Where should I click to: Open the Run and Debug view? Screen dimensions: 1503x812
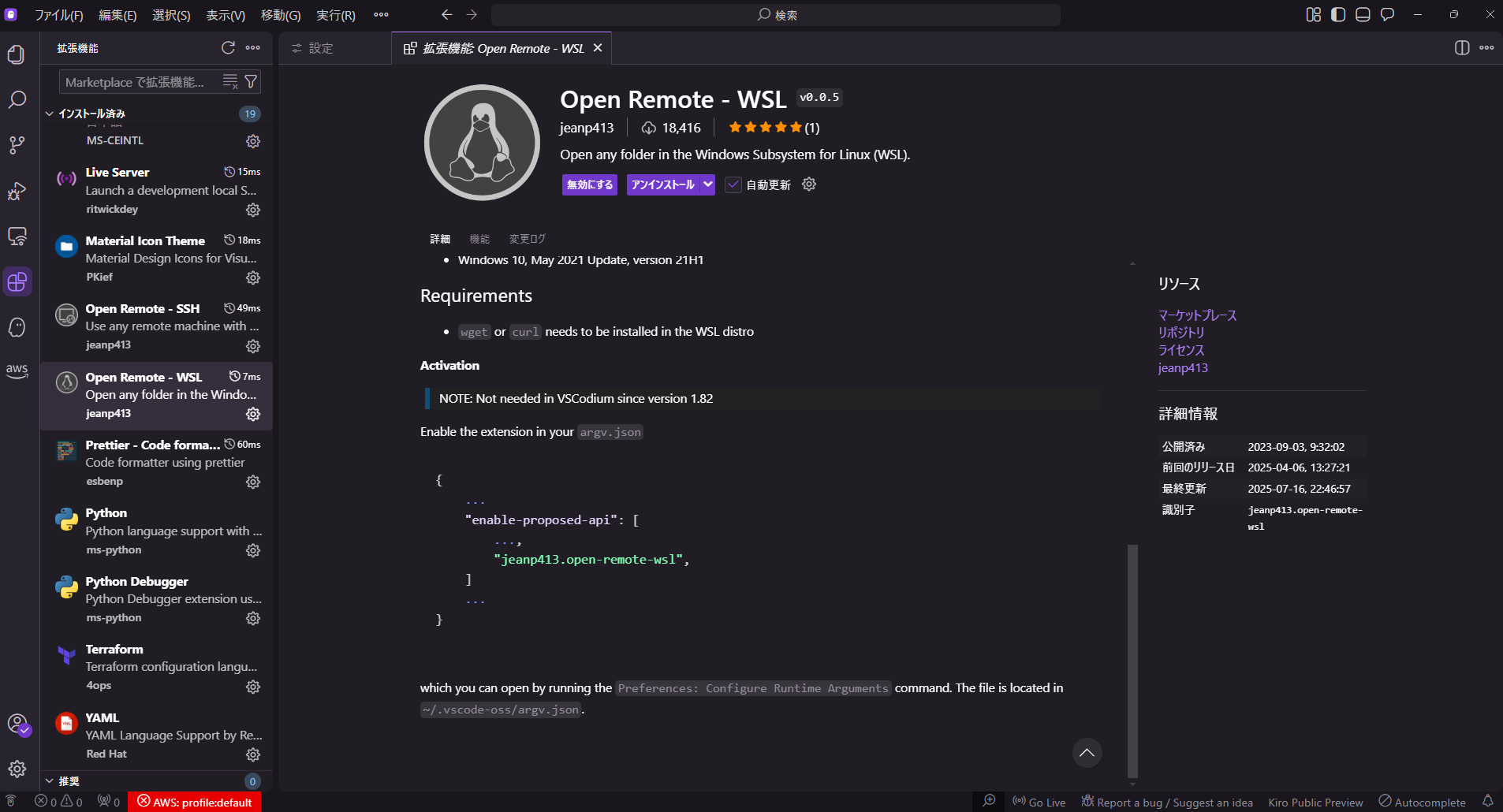pyautogui.click(x=17, y=191)
